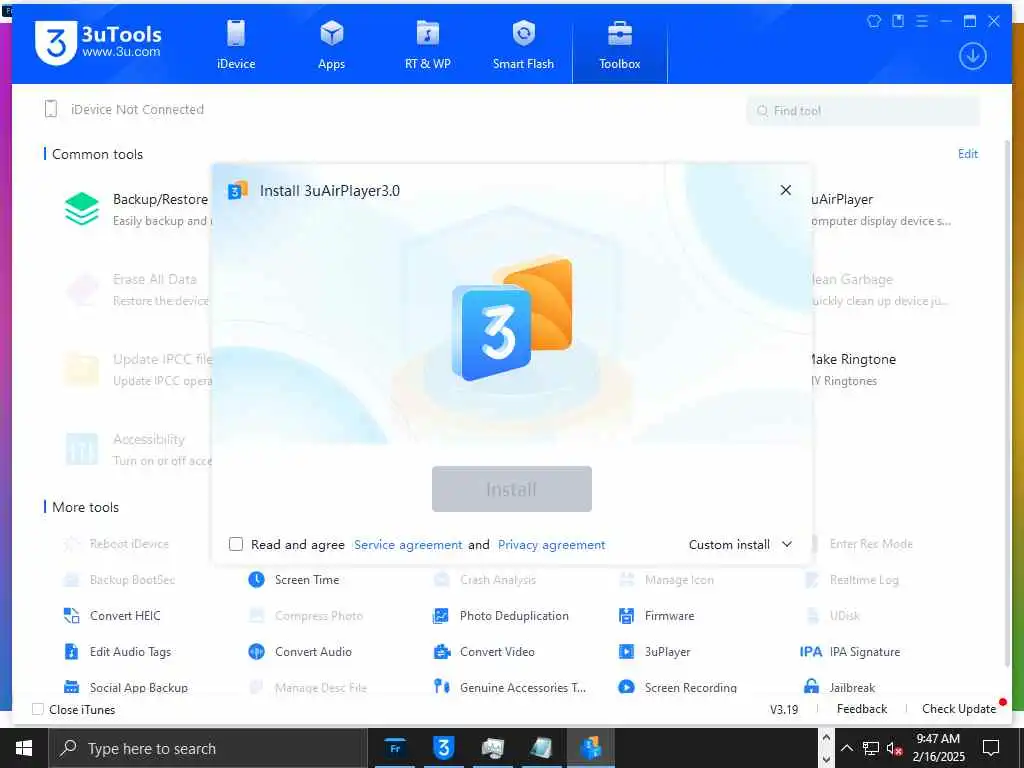Image resolution: width=1024 pixels, height=768 pixels.
Task: Open the IPA Signature tool icon
Action: coord(810,651)
